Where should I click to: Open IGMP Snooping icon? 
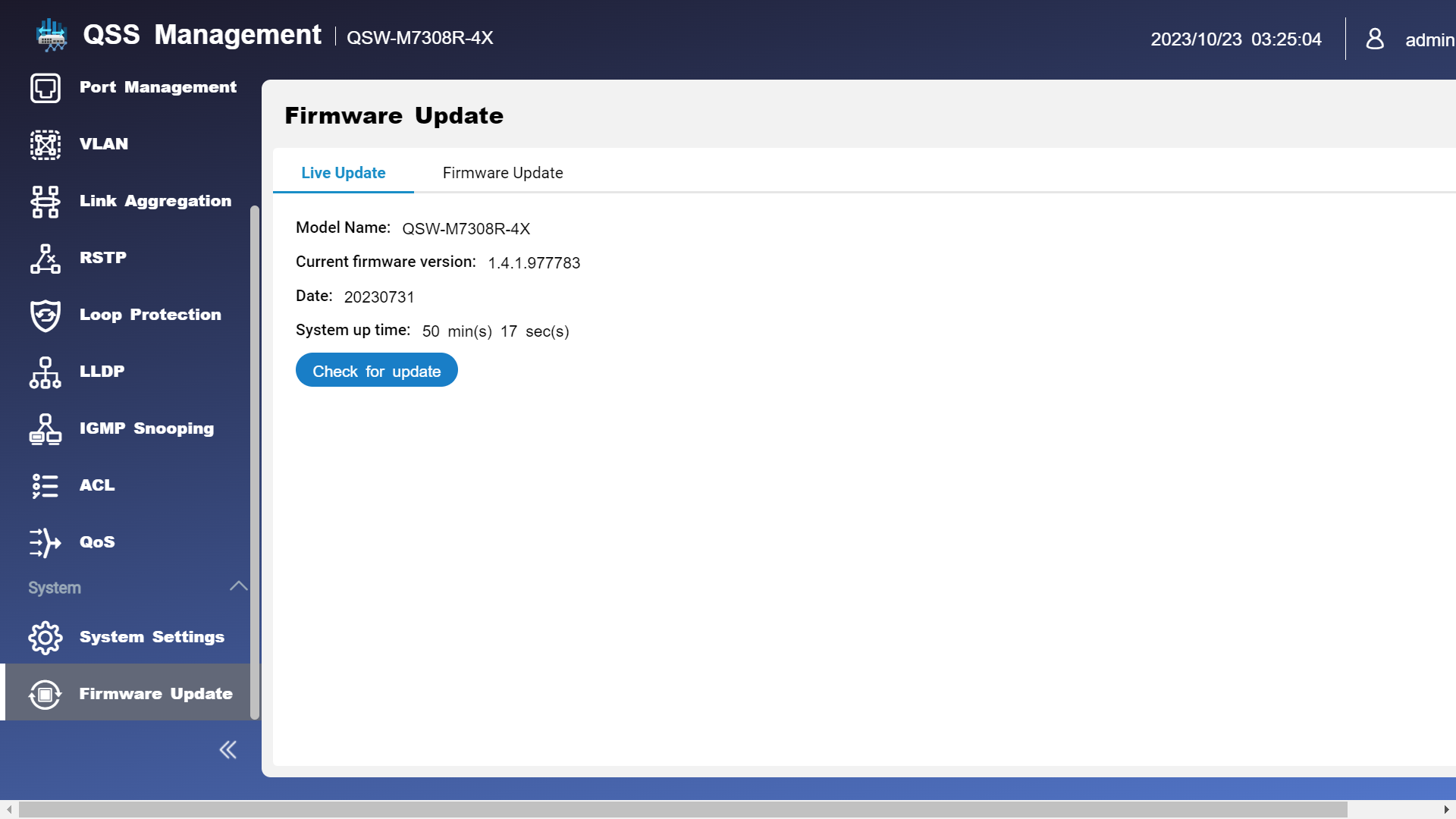click(x=45, y=429)
